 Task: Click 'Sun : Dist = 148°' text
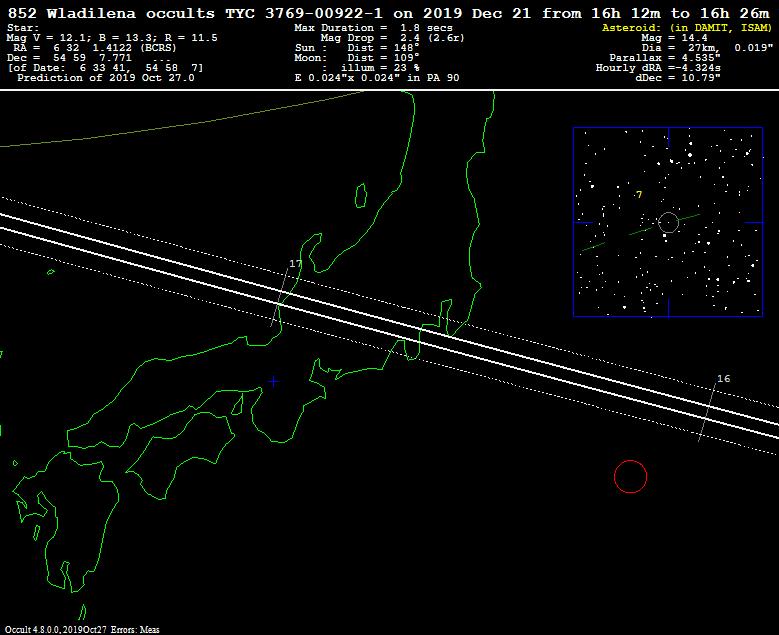tap(357, 48)
